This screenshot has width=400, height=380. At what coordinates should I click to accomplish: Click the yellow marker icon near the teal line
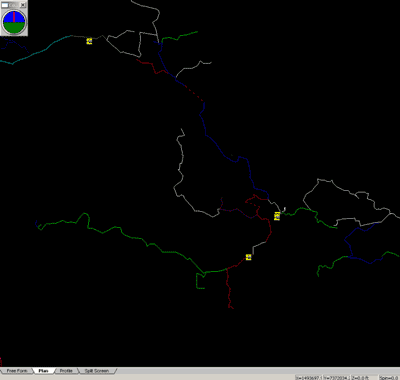click(x=89, y=41)
